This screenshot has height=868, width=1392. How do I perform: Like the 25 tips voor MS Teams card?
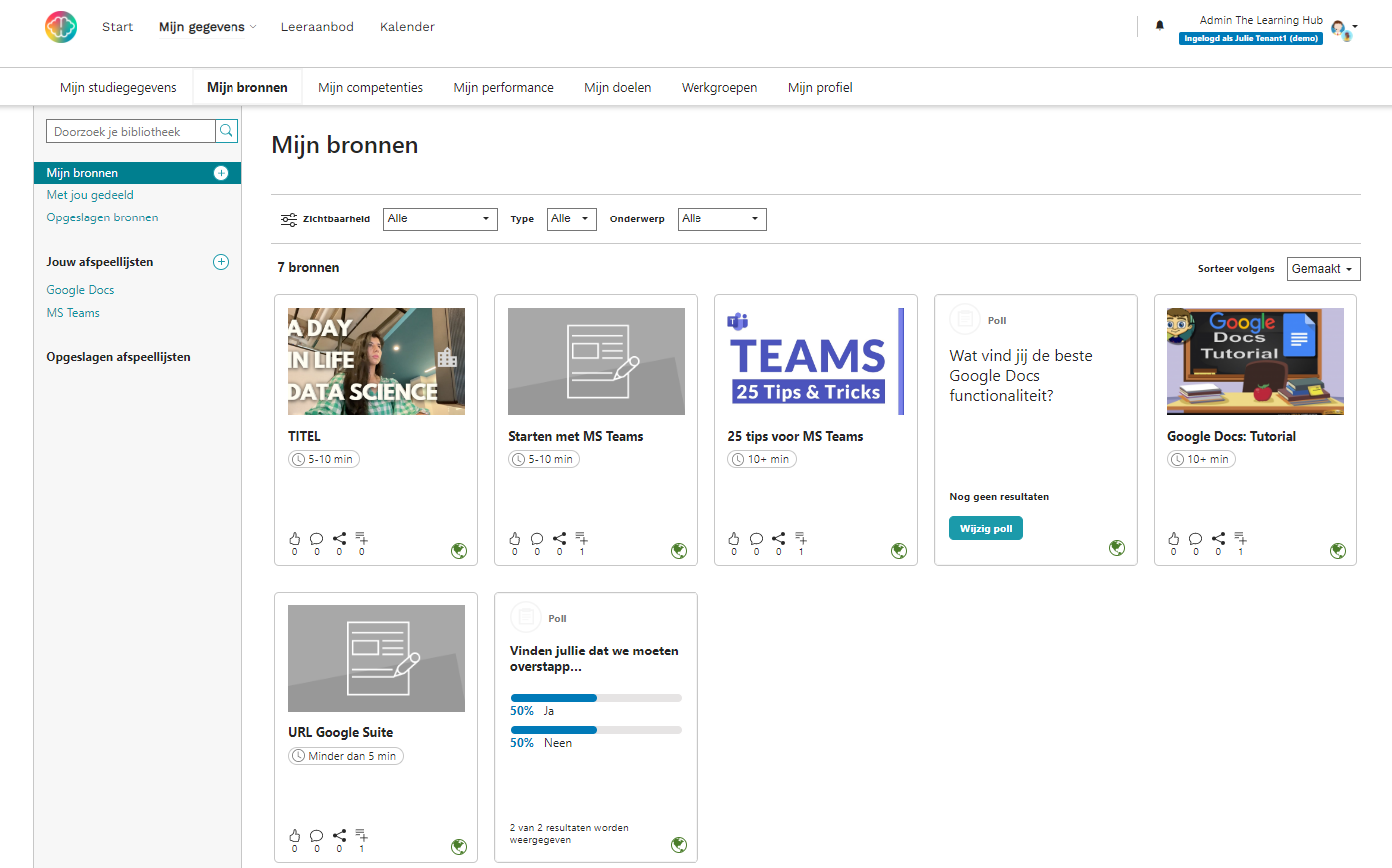click(x=734, y=539)
